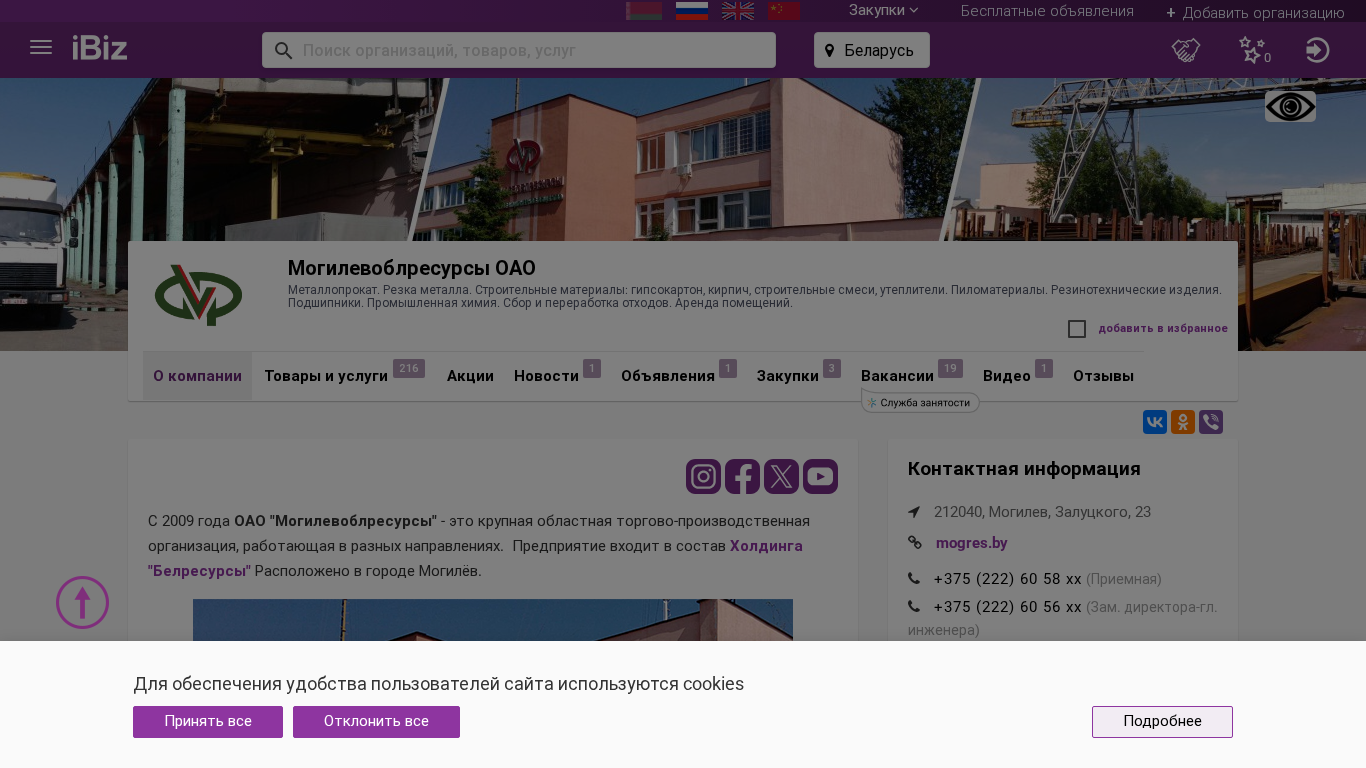Click the phone number +375 (222) 60 56 xx
The height and width of the screenshot is (768, 1366).
pos(1007,607)
